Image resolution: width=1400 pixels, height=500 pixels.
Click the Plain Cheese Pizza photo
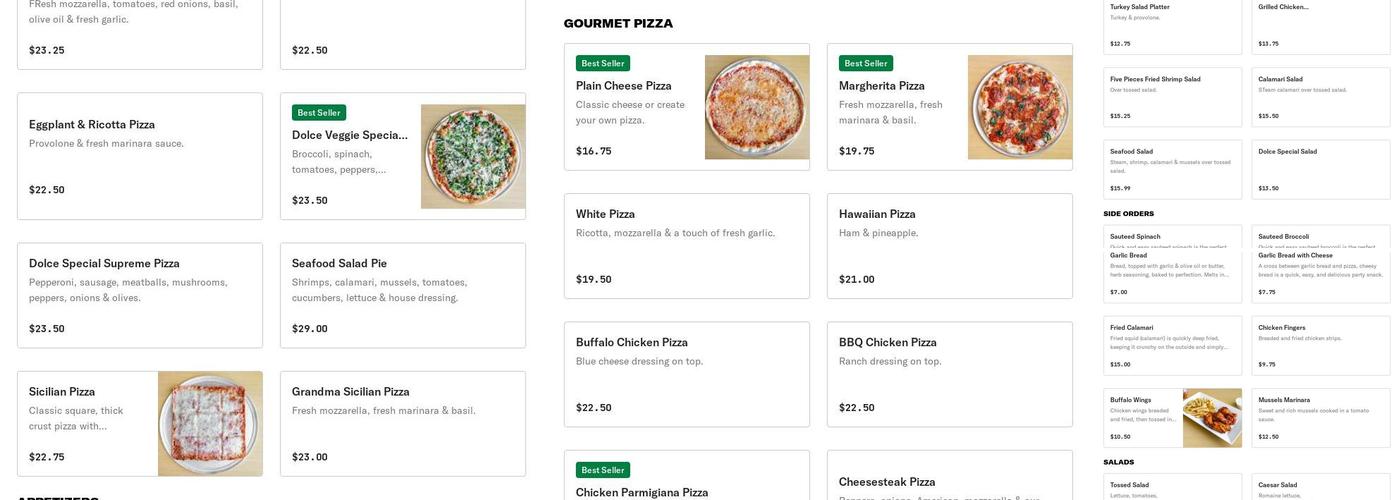point(757,107)
